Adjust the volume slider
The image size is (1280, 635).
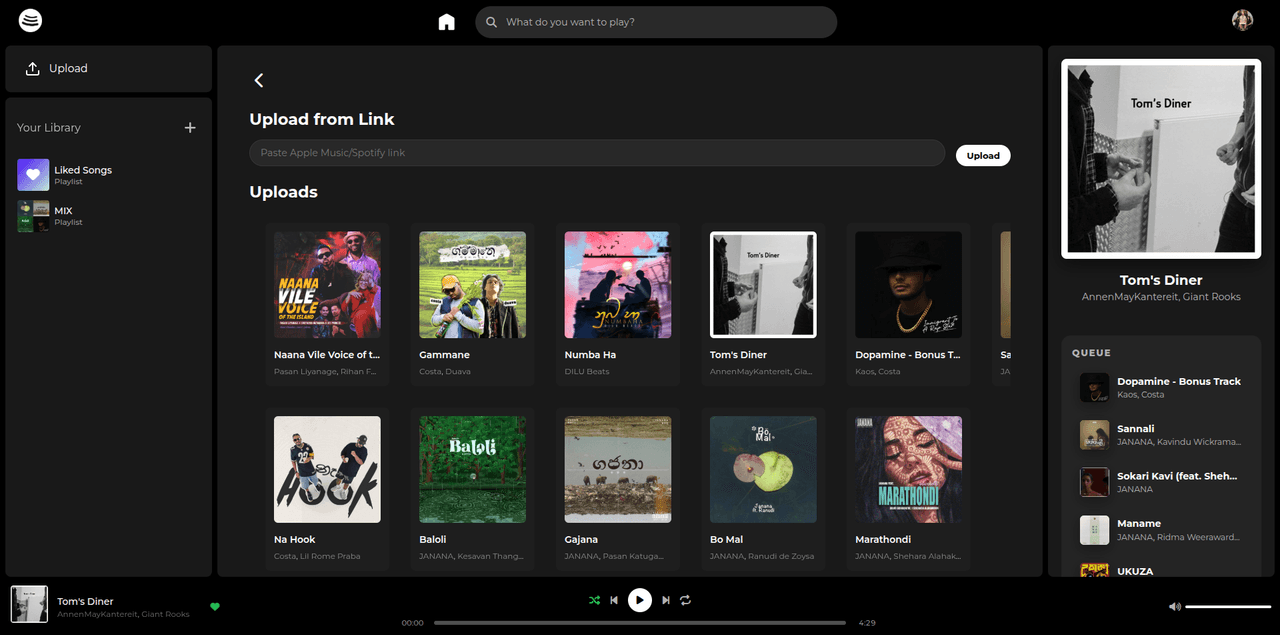(x=1228, y=606)
